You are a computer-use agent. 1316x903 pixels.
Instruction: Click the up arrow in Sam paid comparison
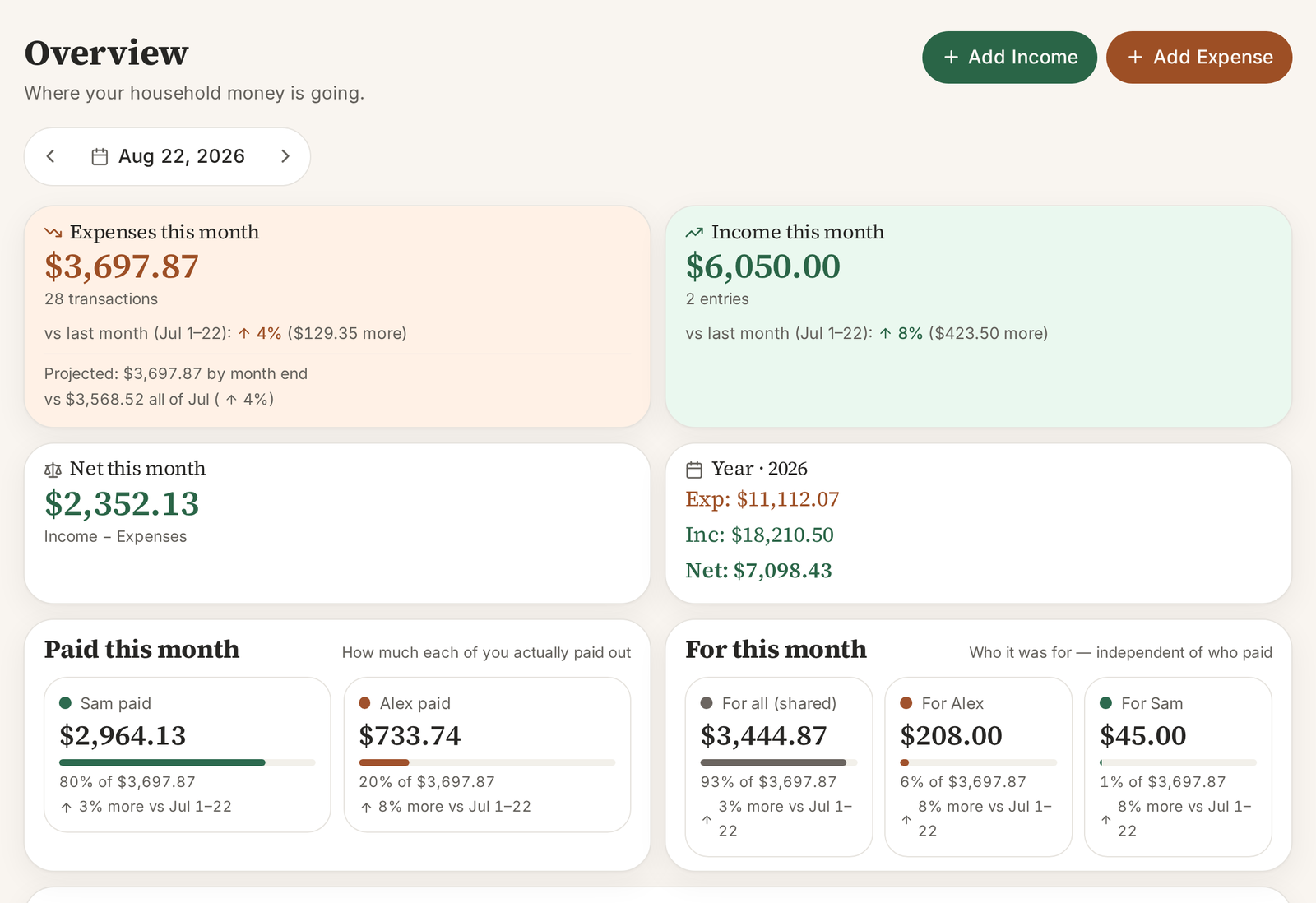[67, 808]
